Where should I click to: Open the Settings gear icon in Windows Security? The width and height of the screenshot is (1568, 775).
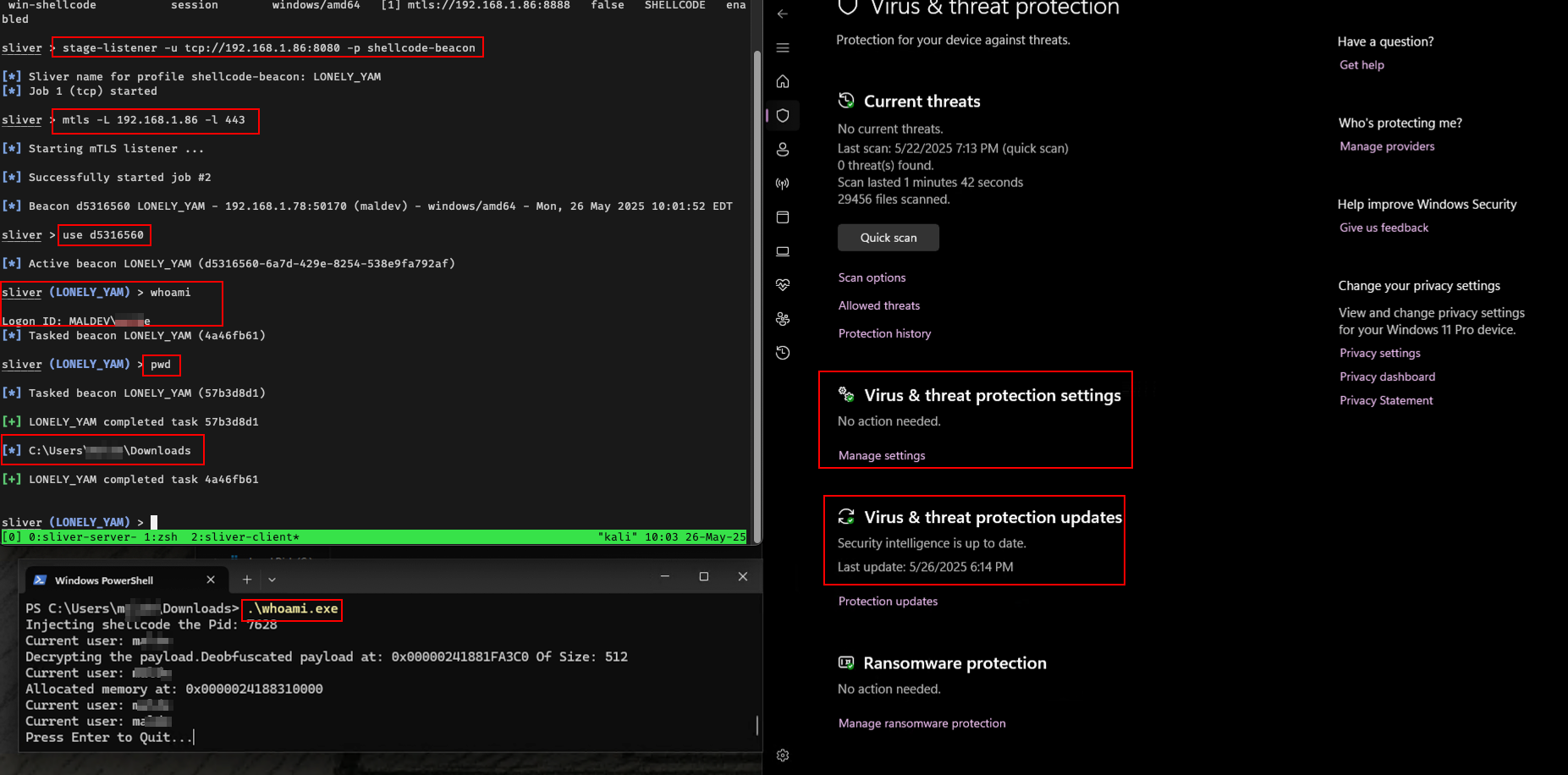click(x=783, y=756)
